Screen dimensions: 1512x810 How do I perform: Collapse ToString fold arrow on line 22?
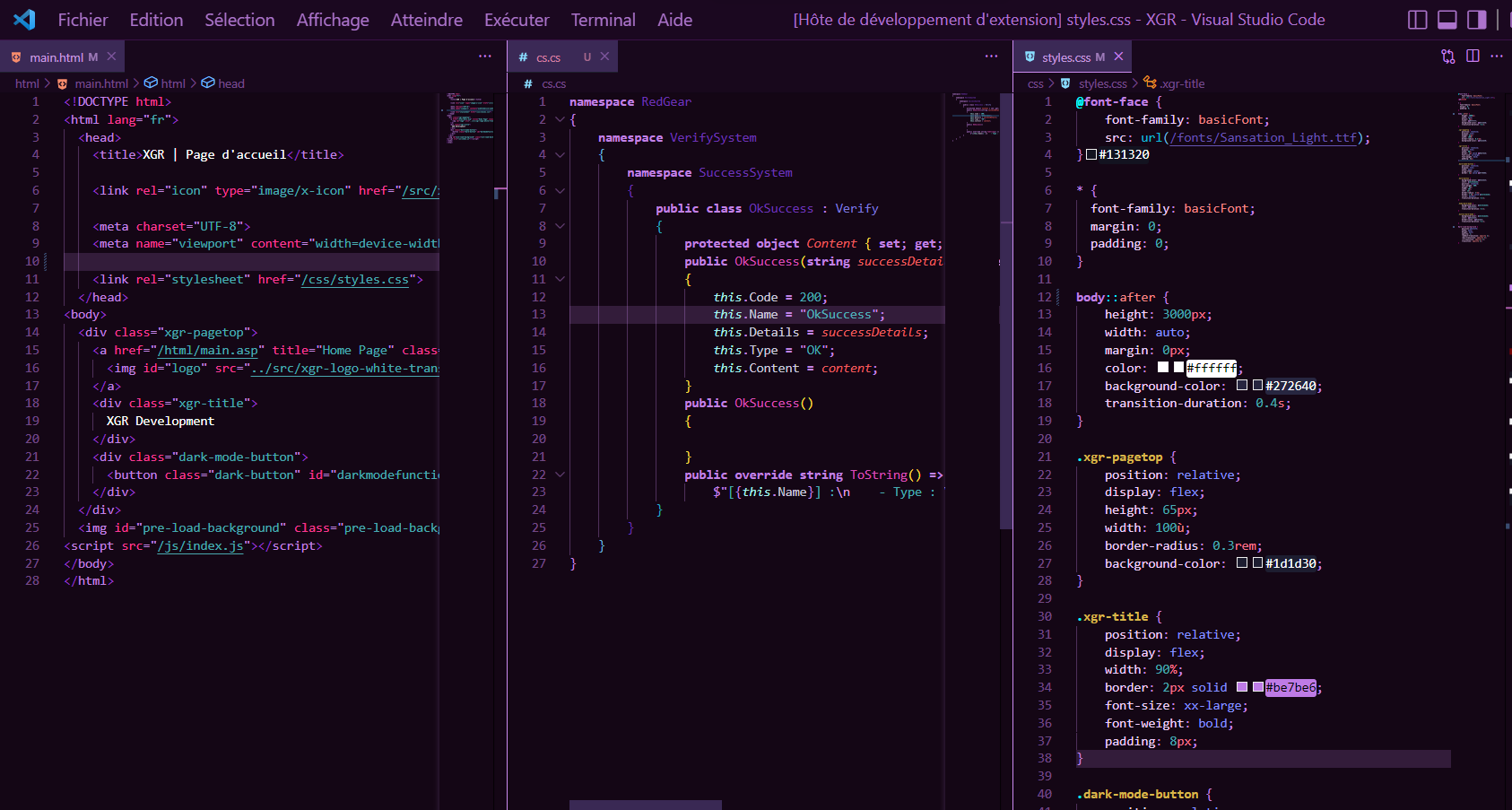tap(560, 475)
